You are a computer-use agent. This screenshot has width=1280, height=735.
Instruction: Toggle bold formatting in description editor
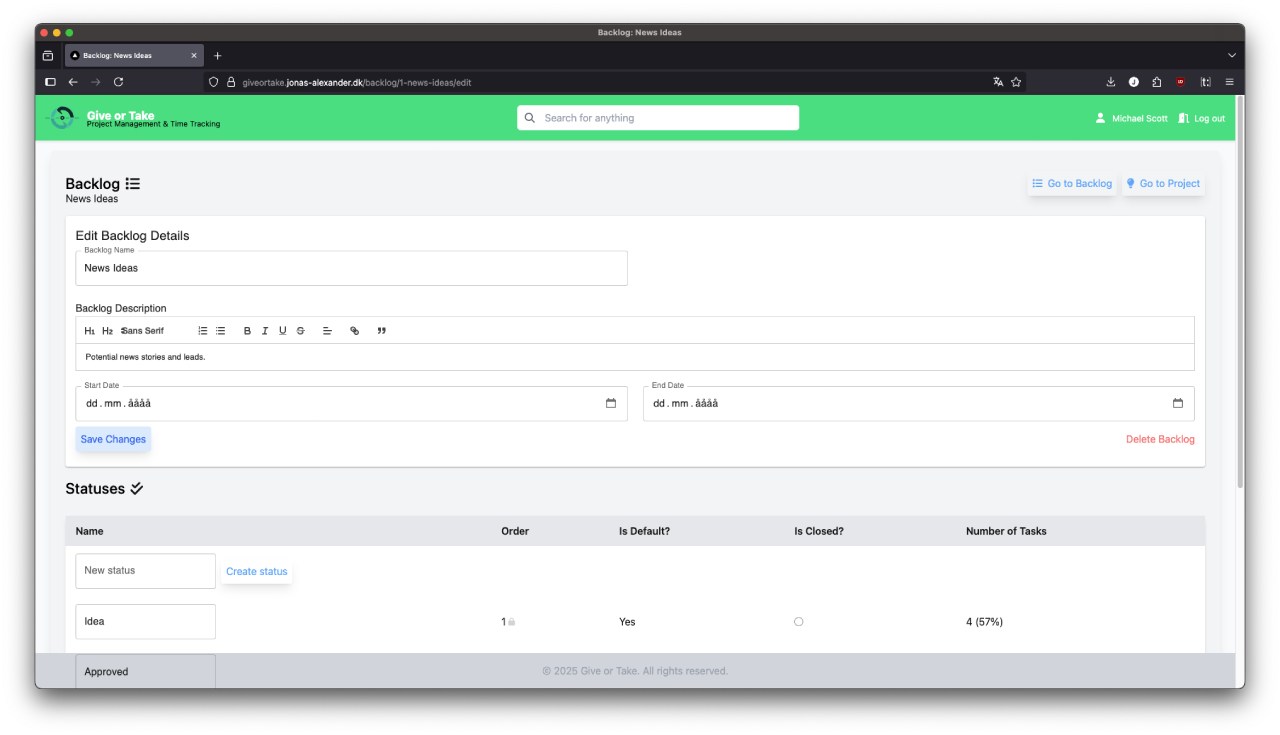tap(247, 331)
